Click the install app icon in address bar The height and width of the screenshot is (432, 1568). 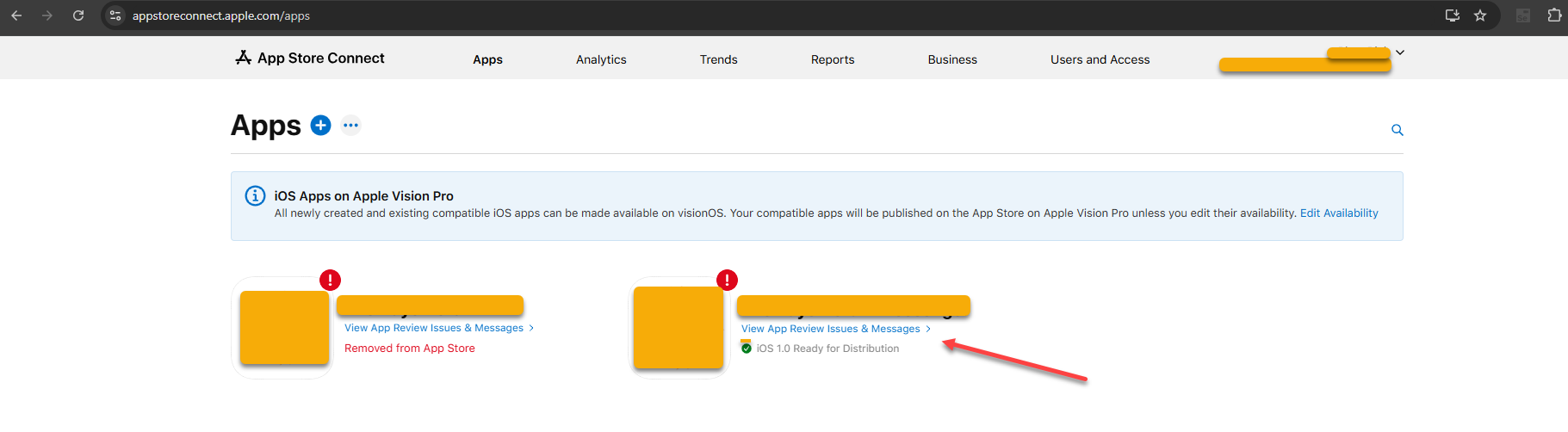(x=1453, y=15)
